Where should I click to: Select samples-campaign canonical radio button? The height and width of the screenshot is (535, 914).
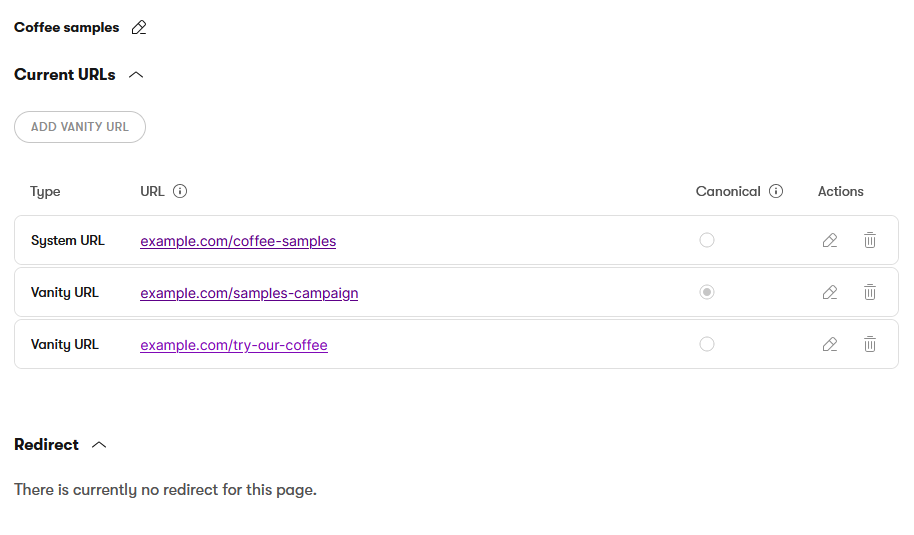707,293
